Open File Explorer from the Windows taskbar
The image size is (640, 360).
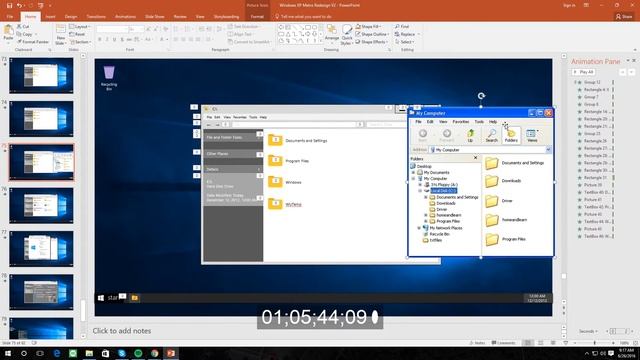point(89,353)
